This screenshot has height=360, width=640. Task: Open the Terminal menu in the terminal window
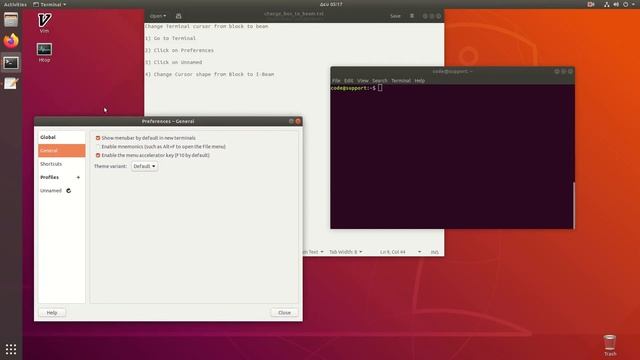click(401, 81)
